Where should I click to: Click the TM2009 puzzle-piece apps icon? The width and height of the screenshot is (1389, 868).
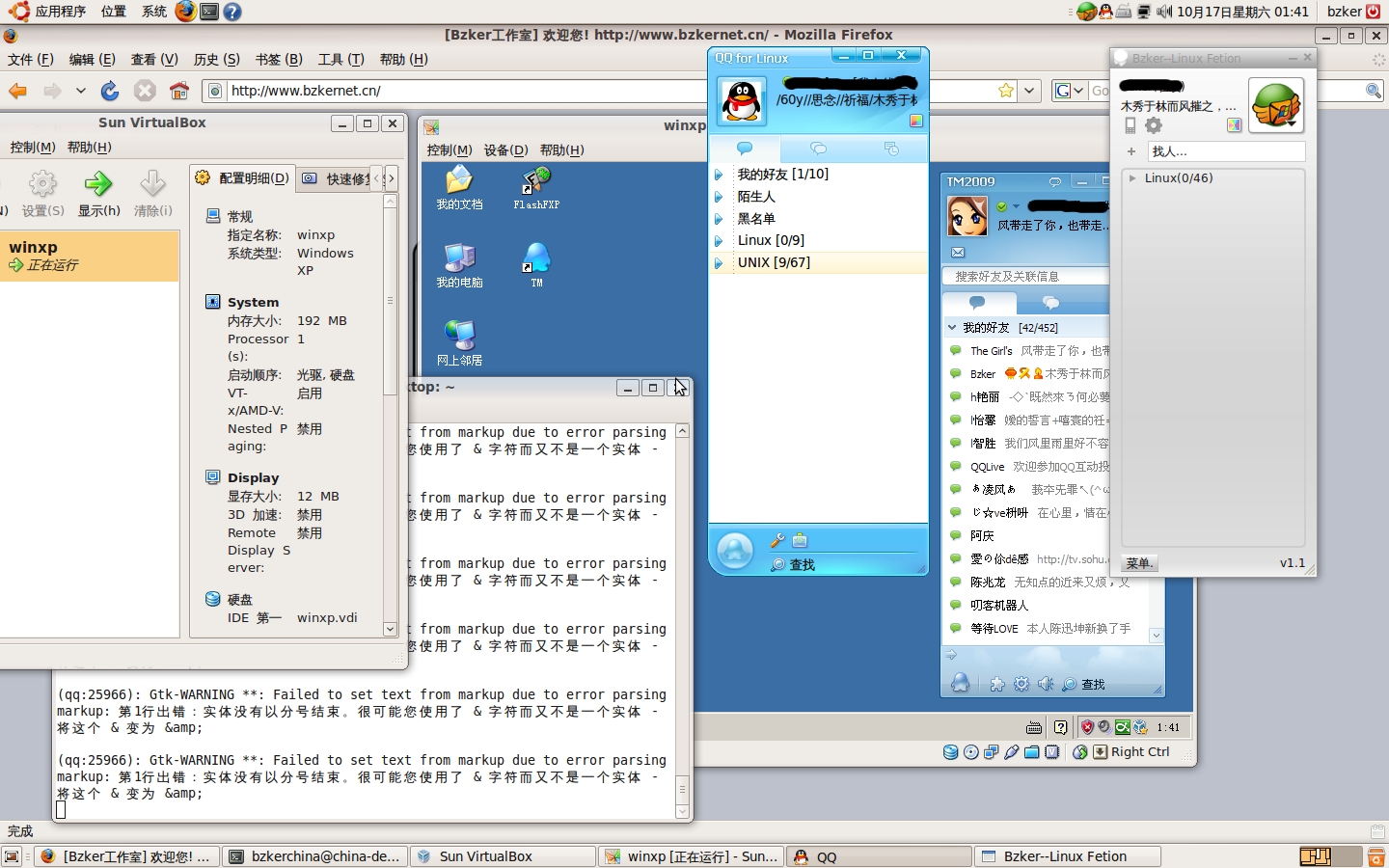pyautogui.click(x=997, y=684)
